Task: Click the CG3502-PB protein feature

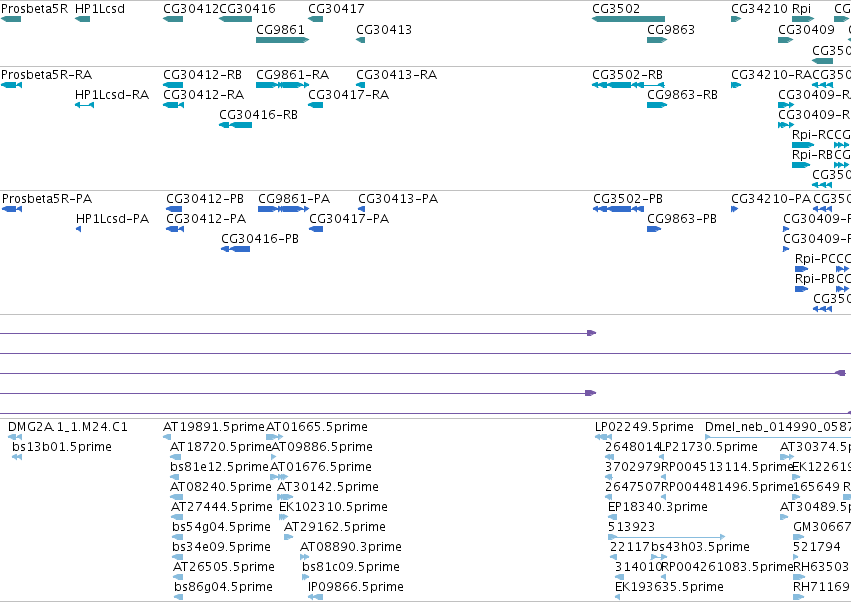Action: (x=619, y=209)
